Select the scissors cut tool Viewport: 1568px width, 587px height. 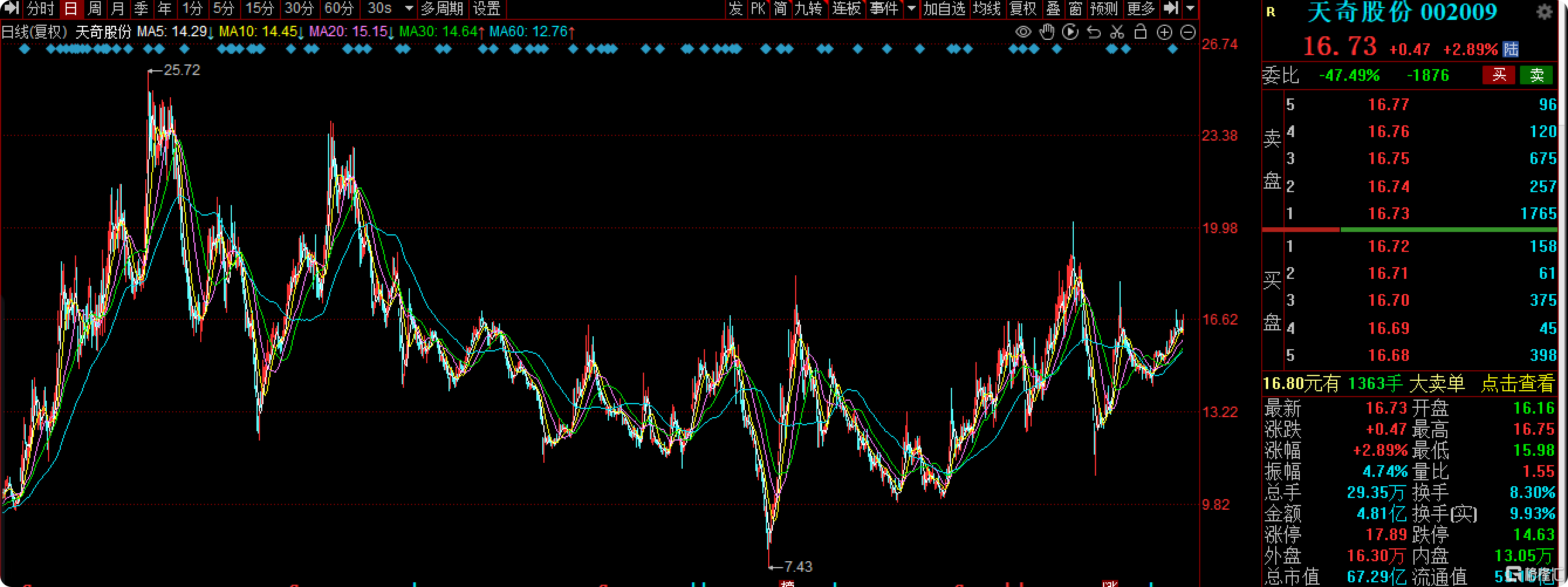[x=1117, y=32]
